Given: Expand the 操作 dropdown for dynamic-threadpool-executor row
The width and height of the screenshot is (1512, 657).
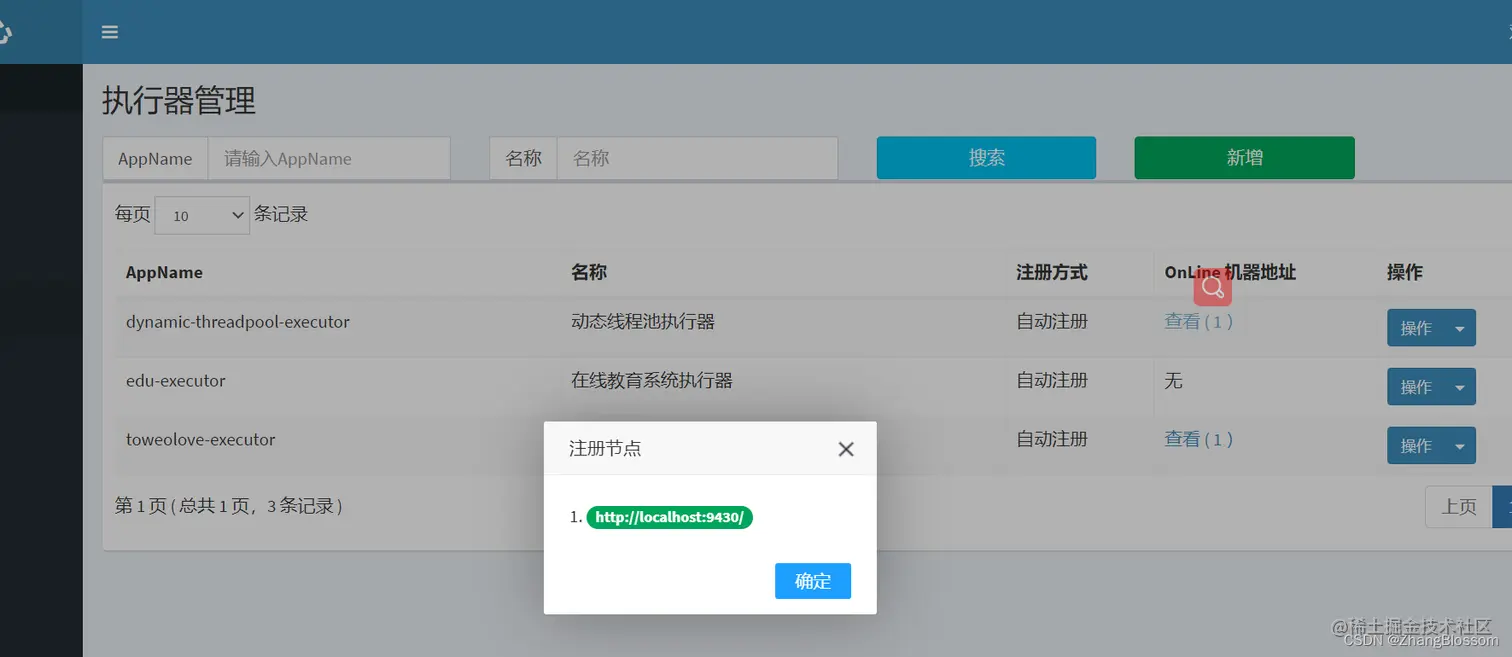Looking at the screenshot, I should (1431, 327).
